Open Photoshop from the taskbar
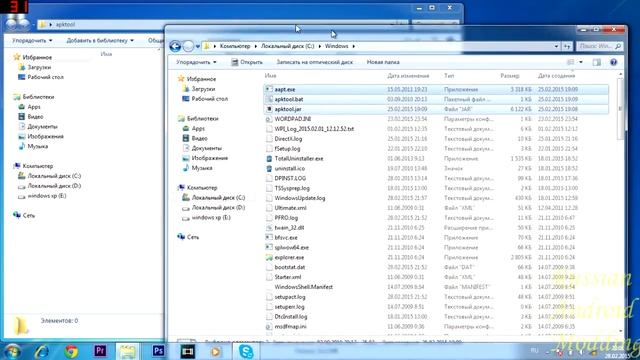 [x=158, y=351]
